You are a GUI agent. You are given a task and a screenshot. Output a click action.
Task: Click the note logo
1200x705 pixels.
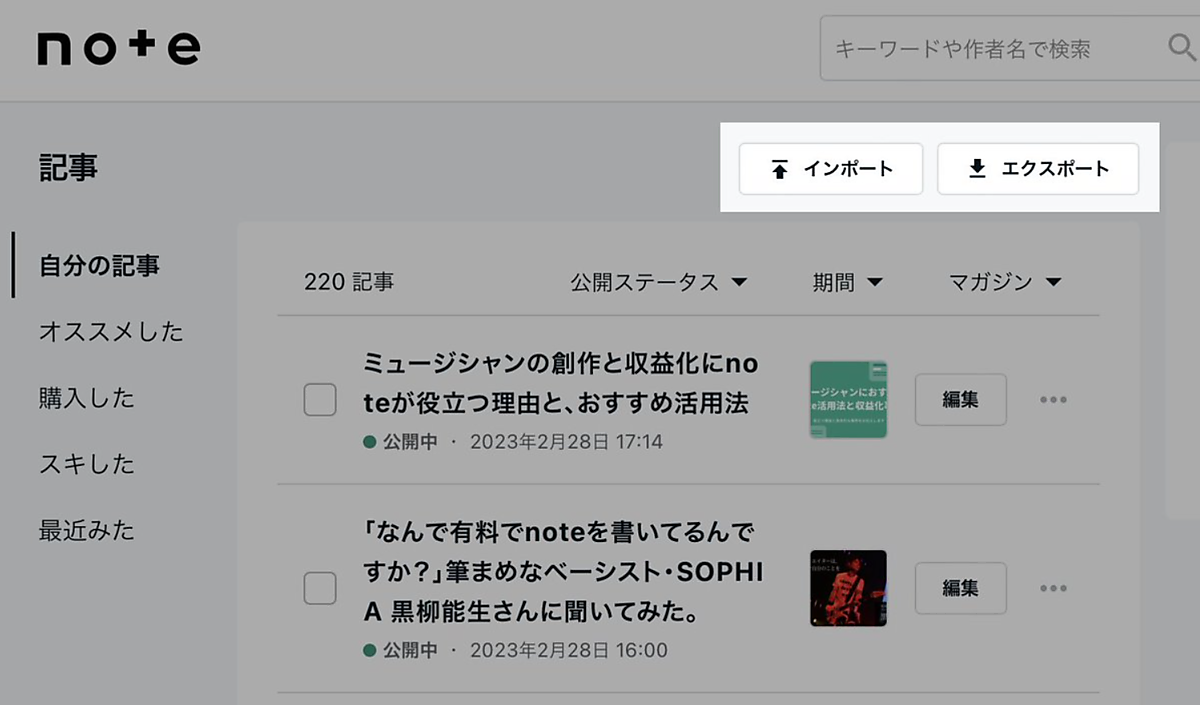click(x=119, y=48)
